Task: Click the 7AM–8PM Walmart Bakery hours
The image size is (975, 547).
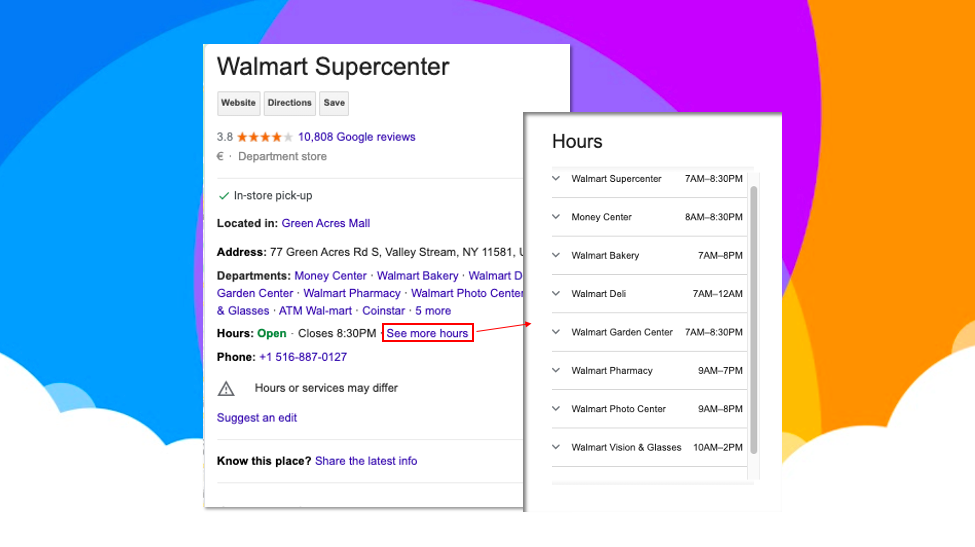Action: (x=720, y=255)
